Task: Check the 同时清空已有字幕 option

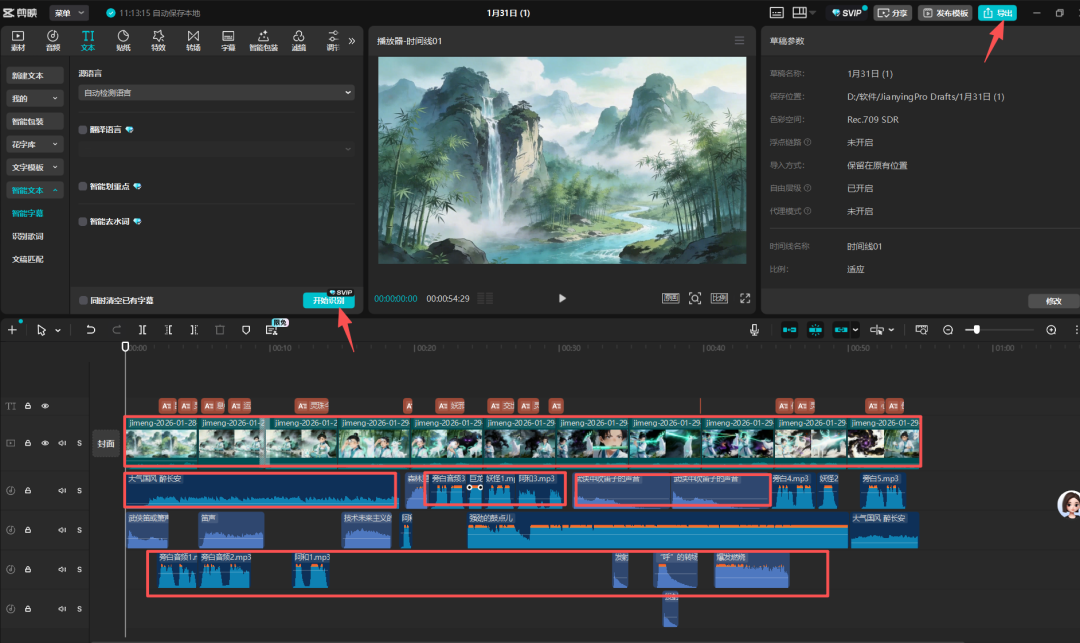Action: click(83, 300)
